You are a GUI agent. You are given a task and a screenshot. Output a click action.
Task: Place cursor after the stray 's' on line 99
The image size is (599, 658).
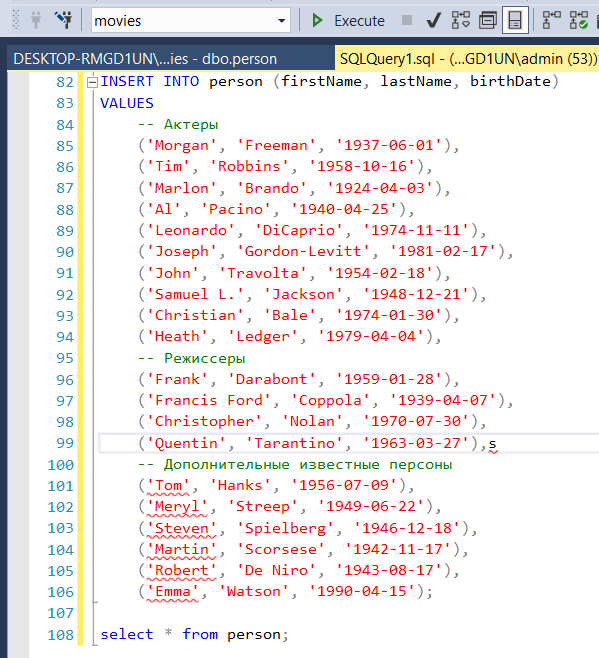(497, 443)
